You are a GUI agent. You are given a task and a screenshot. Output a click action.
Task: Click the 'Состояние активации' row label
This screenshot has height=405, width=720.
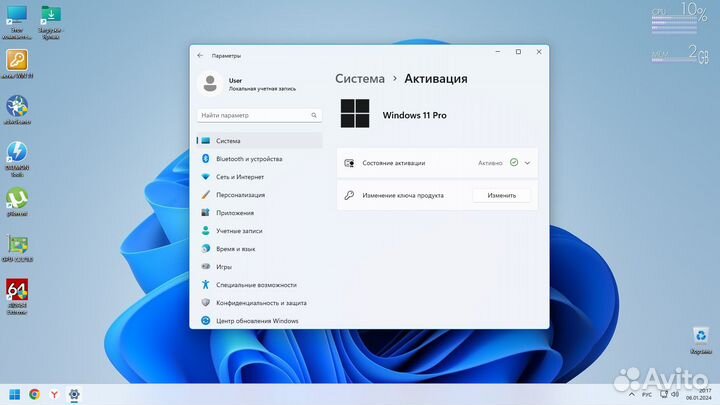pyautogui.click(x=394, y=163)
